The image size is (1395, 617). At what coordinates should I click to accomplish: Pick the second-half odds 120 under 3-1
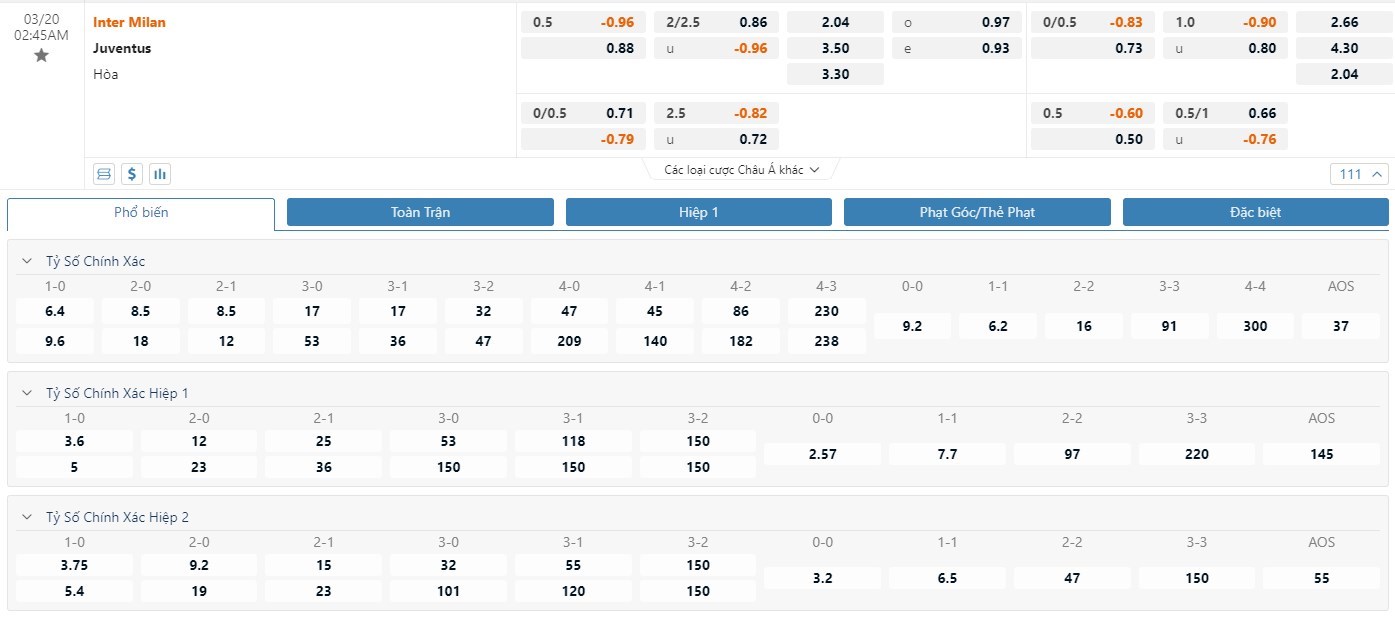tap(573, 591)
